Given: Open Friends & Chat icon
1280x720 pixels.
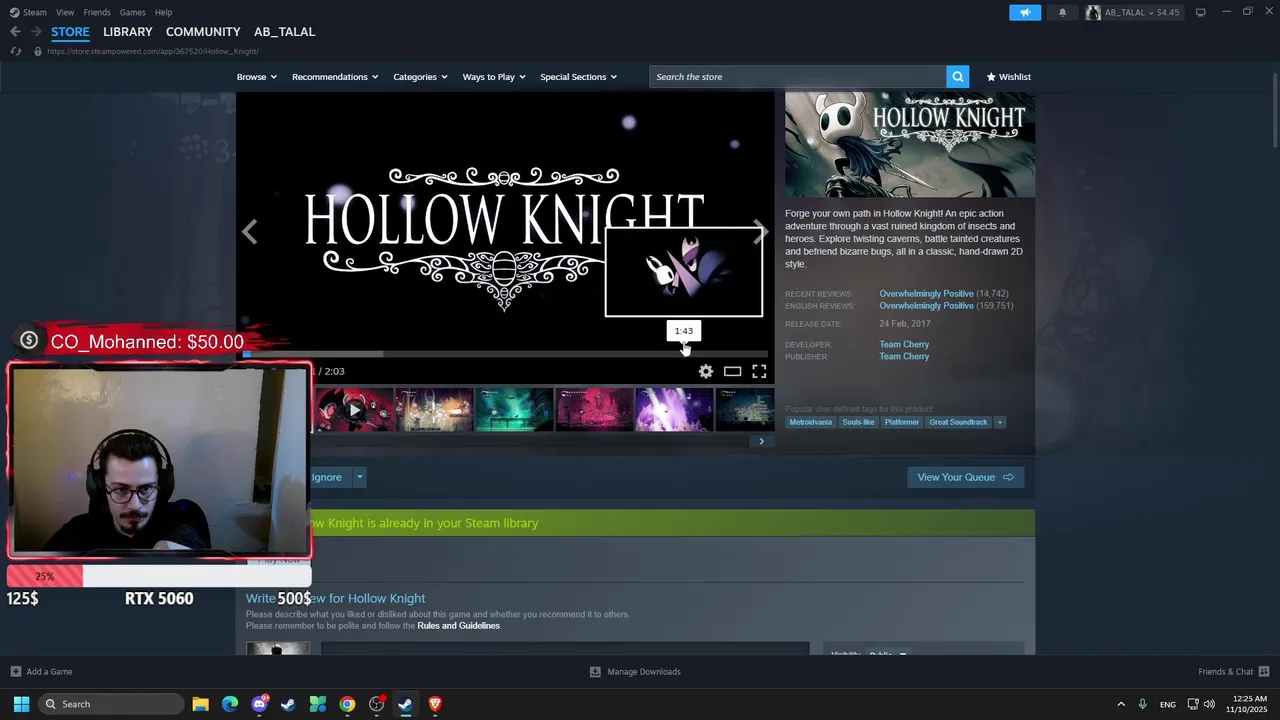Looking at the screenshot, I should 1263,672.
